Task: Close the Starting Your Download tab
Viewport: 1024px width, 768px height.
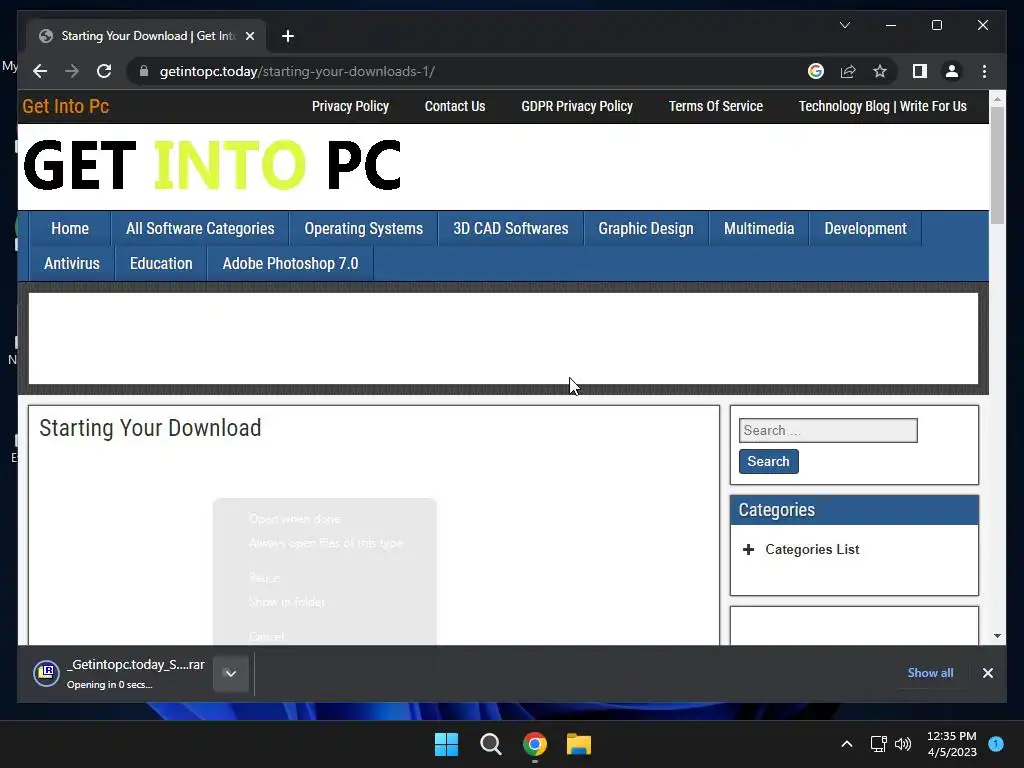Action: coord(249,36)
